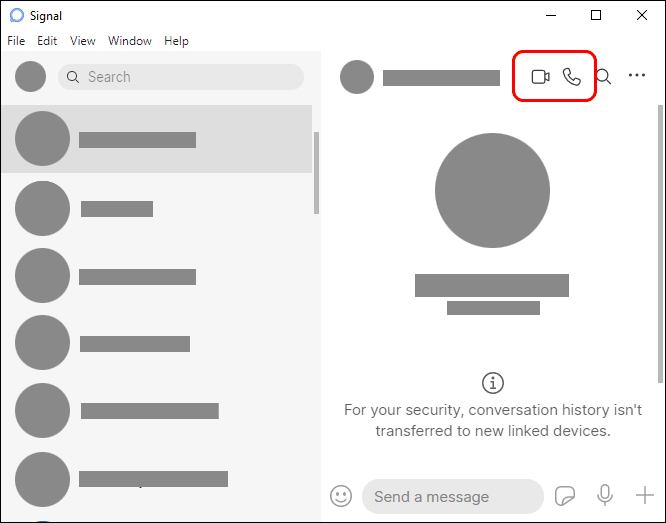Image resolution: width=666 pixels, height=523 pixels.
Task: Click the conversation list scrollbar
Action: pos(316,173)
